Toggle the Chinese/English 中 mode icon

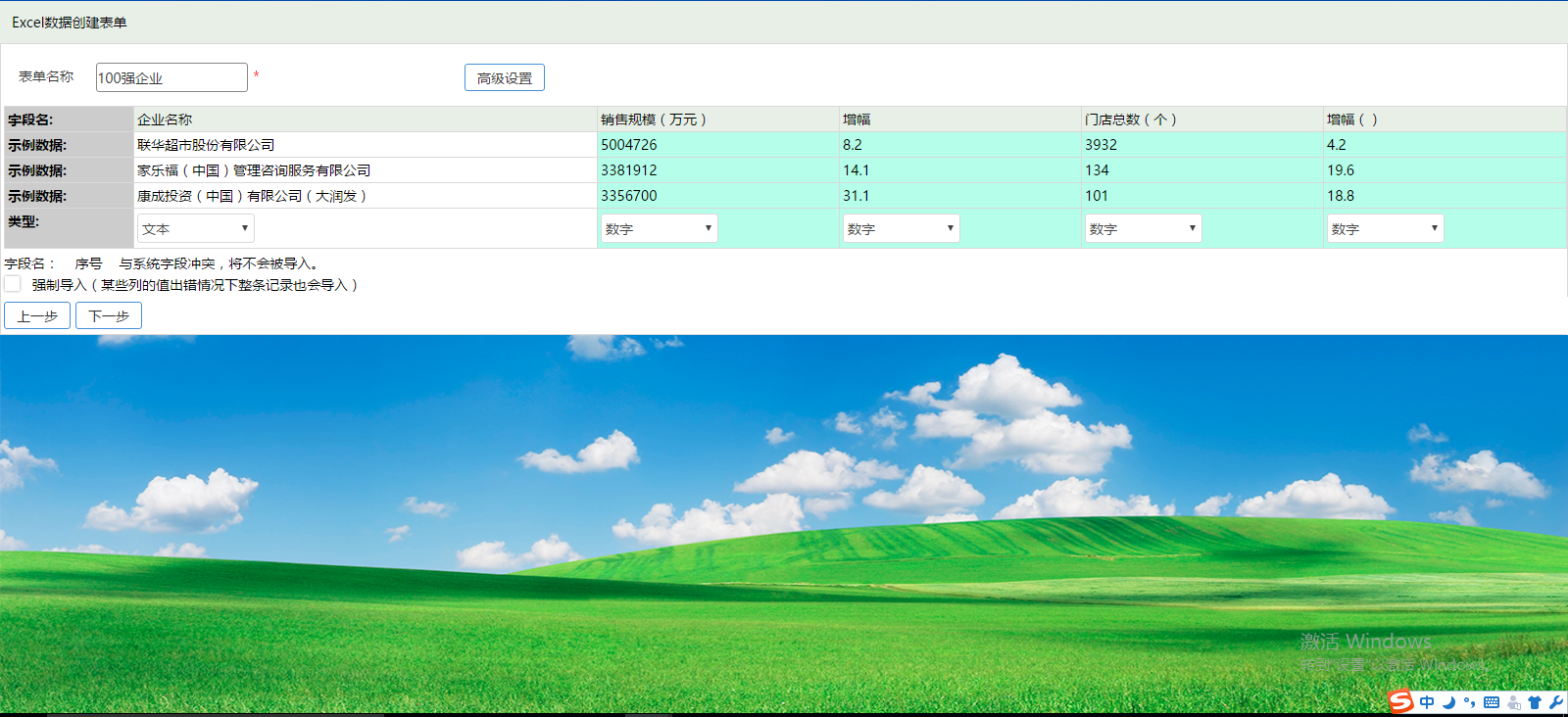(1427, 702)
